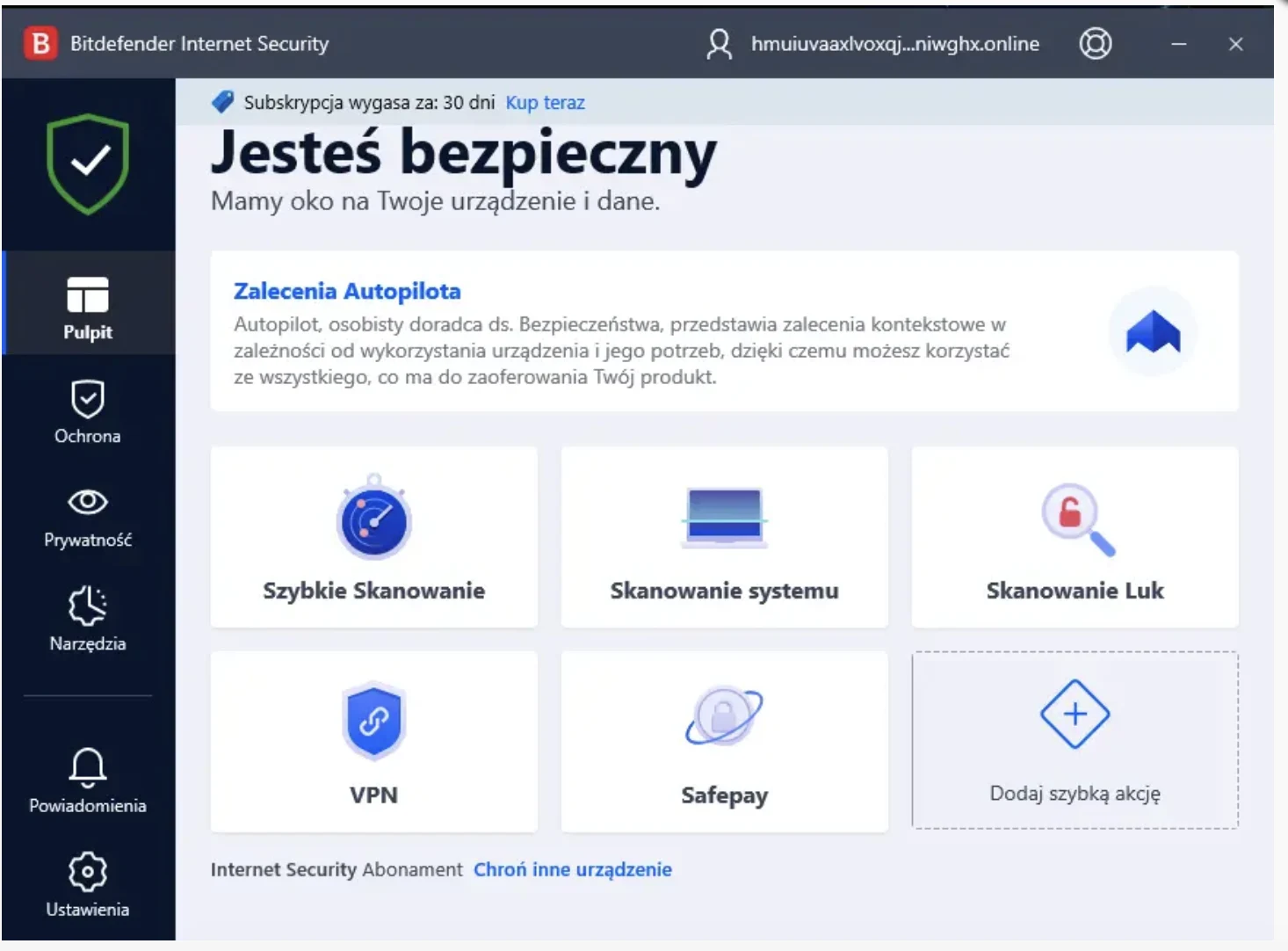Viewport: 1288px width, 951px height.
Task: Minimize the Bitdefender window
Action: pos(1179,44)
